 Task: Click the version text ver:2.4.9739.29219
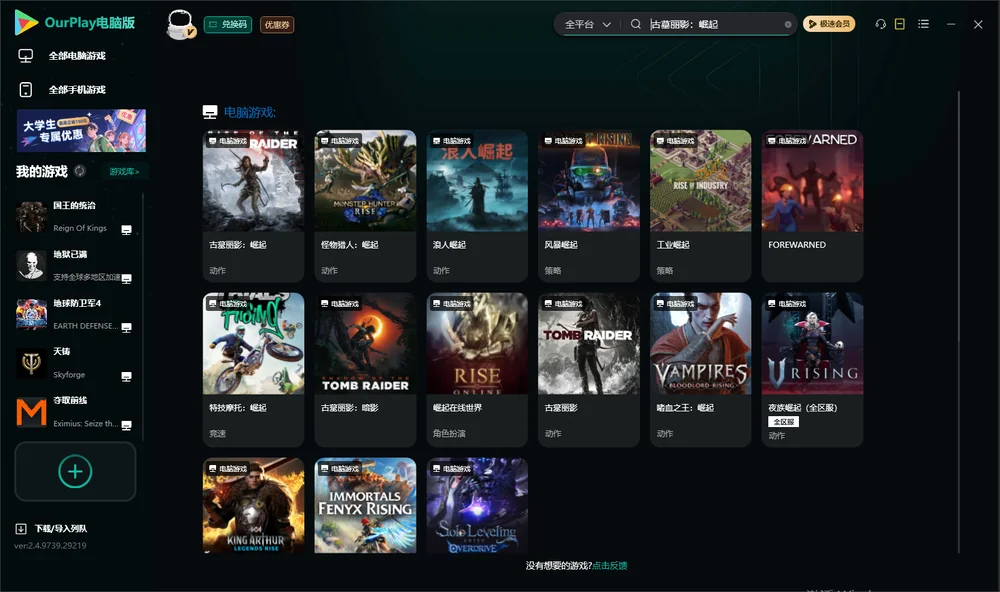tap(50, 546)
